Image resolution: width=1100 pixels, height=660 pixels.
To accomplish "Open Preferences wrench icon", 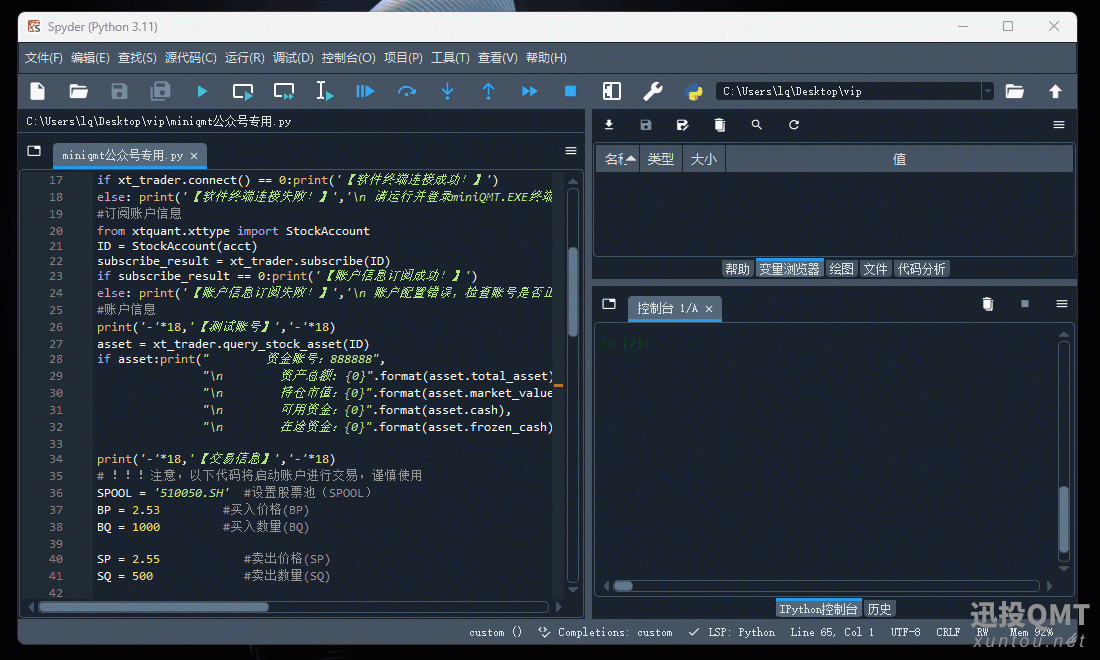I will point(652,91).
